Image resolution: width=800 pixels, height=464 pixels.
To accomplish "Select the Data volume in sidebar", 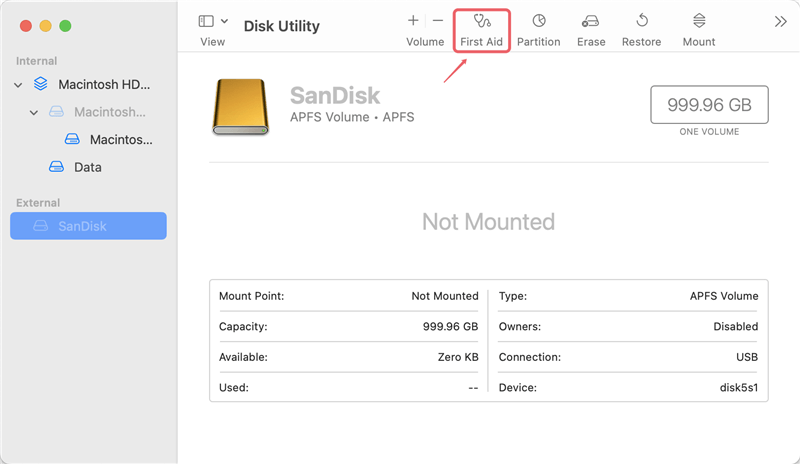I will pos(88,167).
